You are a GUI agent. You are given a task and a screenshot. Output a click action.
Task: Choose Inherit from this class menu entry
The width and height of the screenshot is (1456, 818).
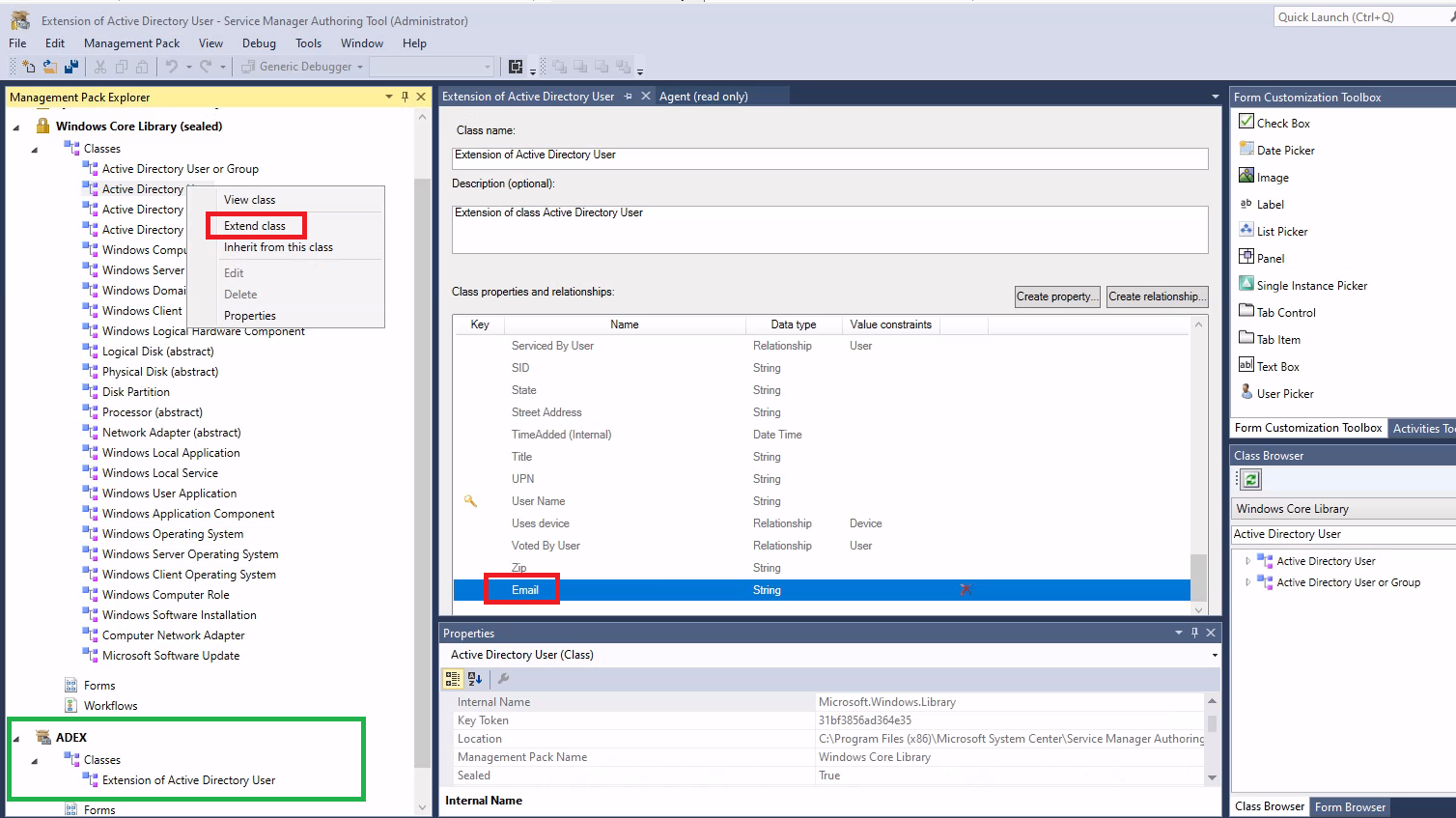[x=278, y=247]
